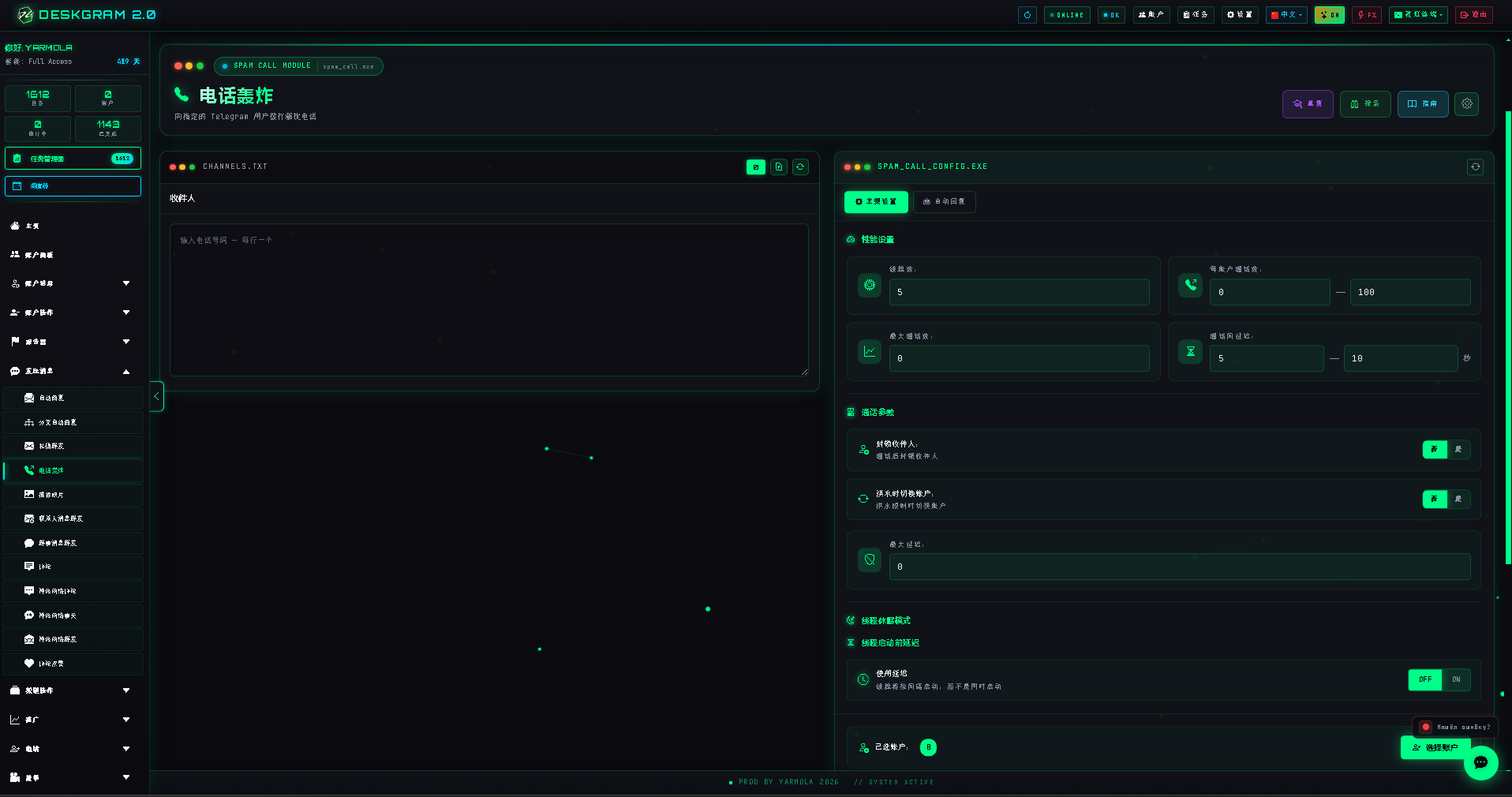Click the FX lightning button

[x=1367, y=15]
